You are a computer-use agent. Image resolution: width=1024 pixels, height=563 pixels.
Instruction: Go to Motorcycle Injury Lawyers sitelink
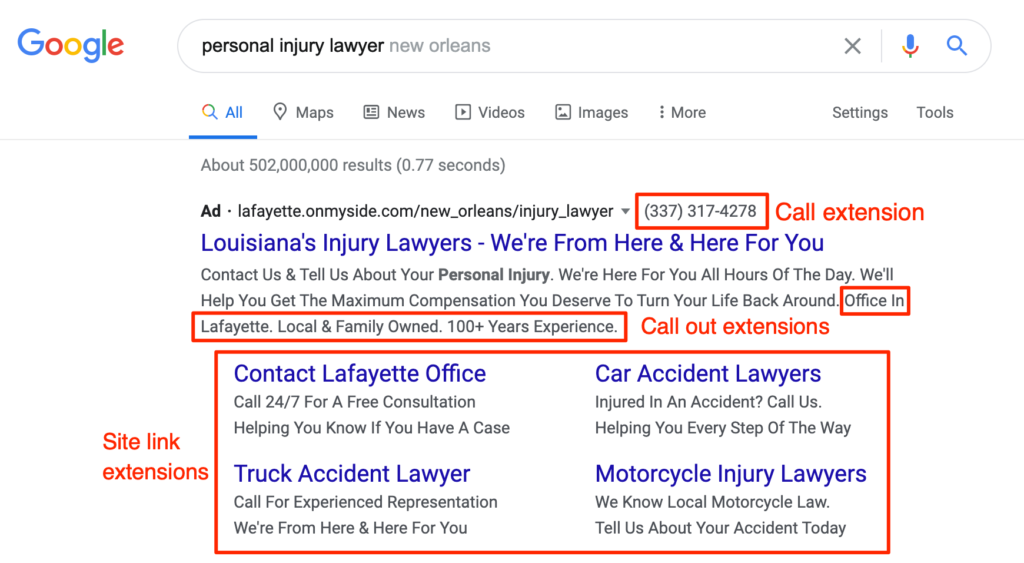[x=730, y=474]
